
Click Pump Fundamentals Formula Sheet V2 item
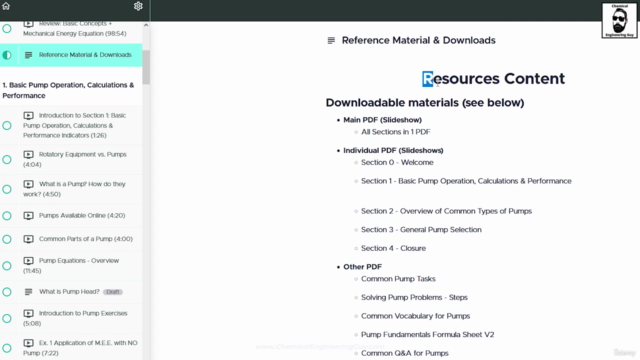coord(428,335)
